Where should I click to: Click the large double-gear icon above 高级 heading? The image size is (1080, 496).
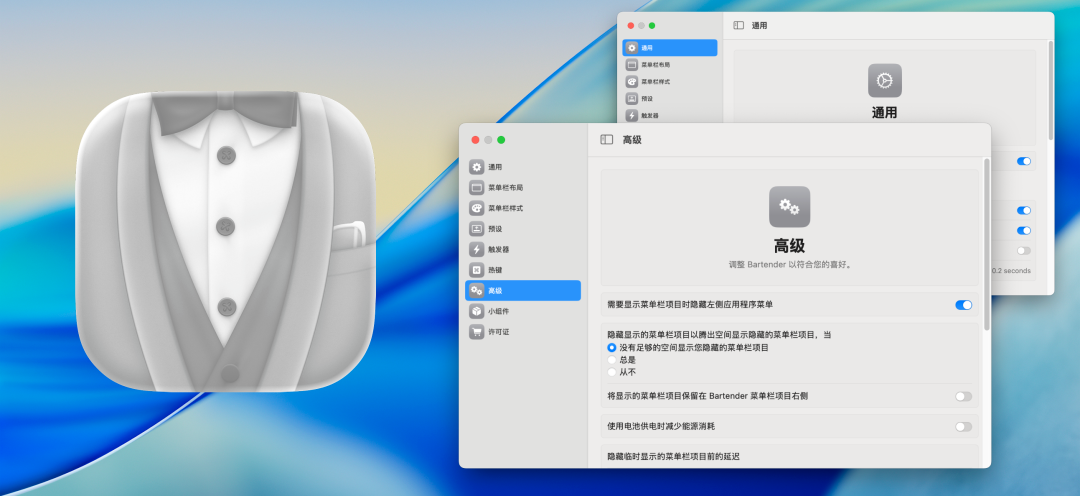coord(789,207)
